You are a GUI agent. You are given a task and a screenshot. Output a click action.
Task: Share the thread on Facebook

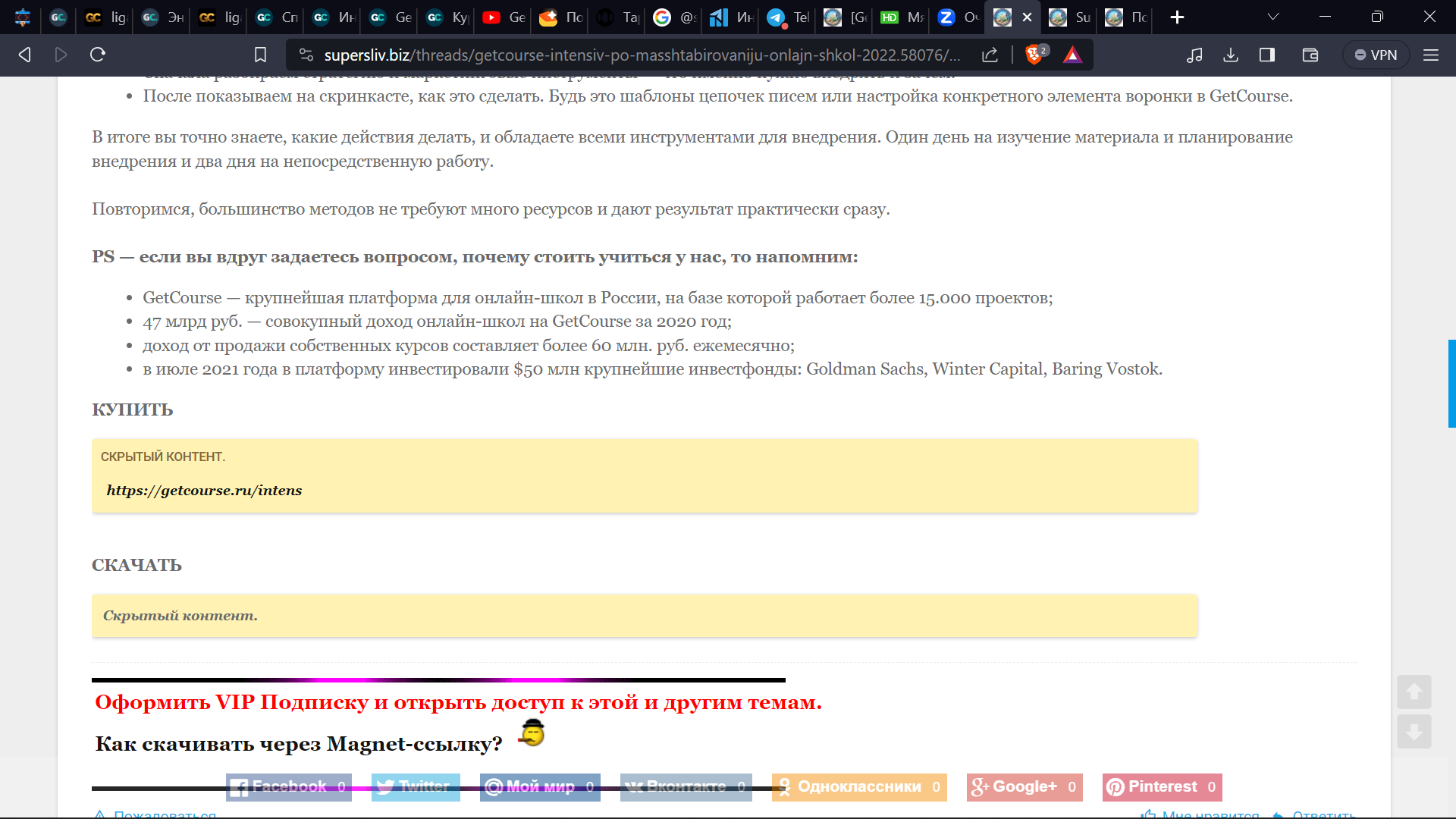tap(289, 787)
